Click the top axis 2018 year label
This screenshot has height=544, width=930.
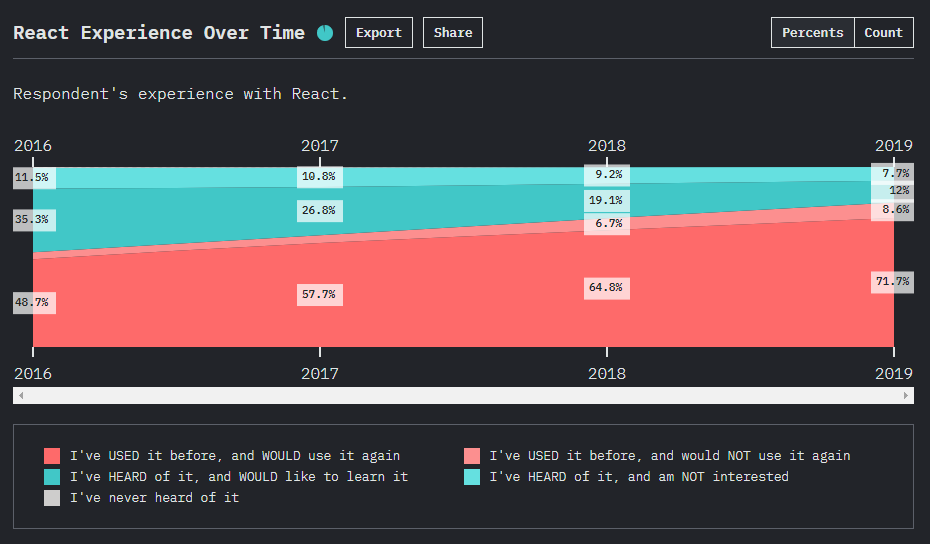[607, 146]
